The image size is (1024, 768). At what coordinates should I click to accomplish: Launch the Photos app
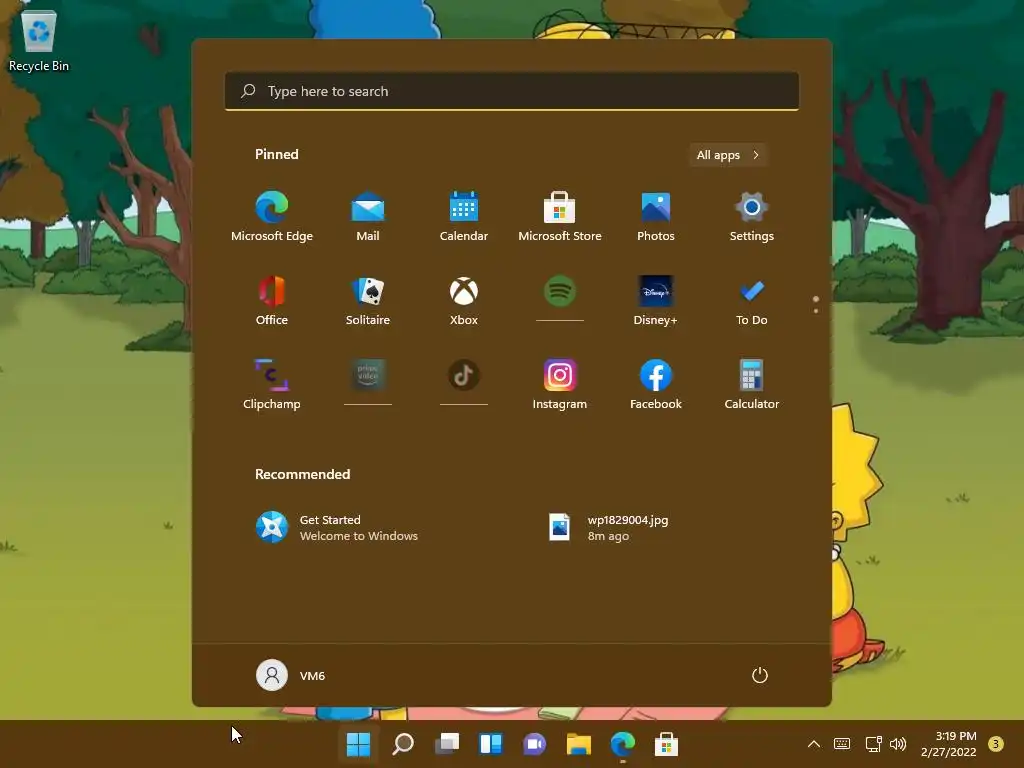coord(656,217)
